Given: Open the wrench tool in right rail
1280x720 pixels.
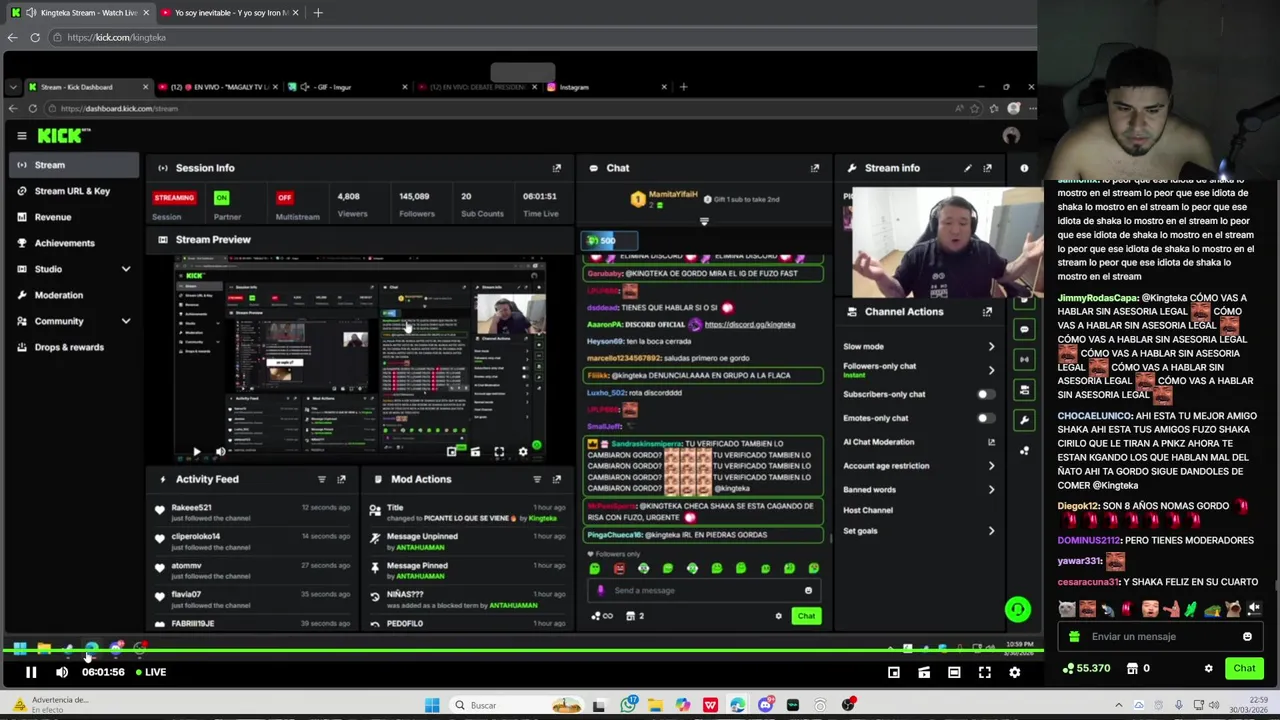Looking at the screenshot, I should click(x=1024, y=420).
